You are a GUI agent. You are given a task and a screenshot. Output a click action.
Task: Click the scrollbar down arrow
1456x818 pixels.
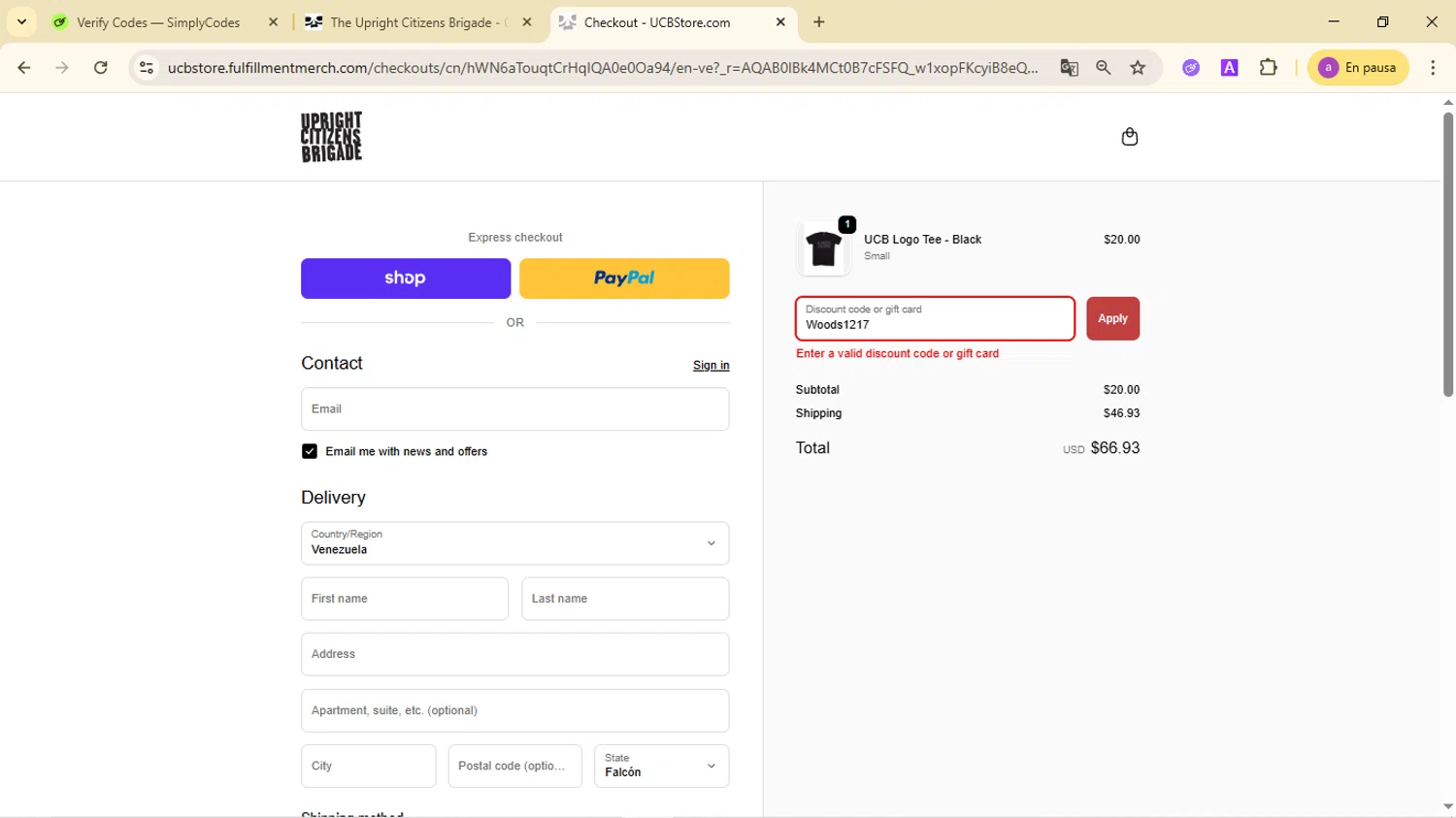tap(1447, 807)
